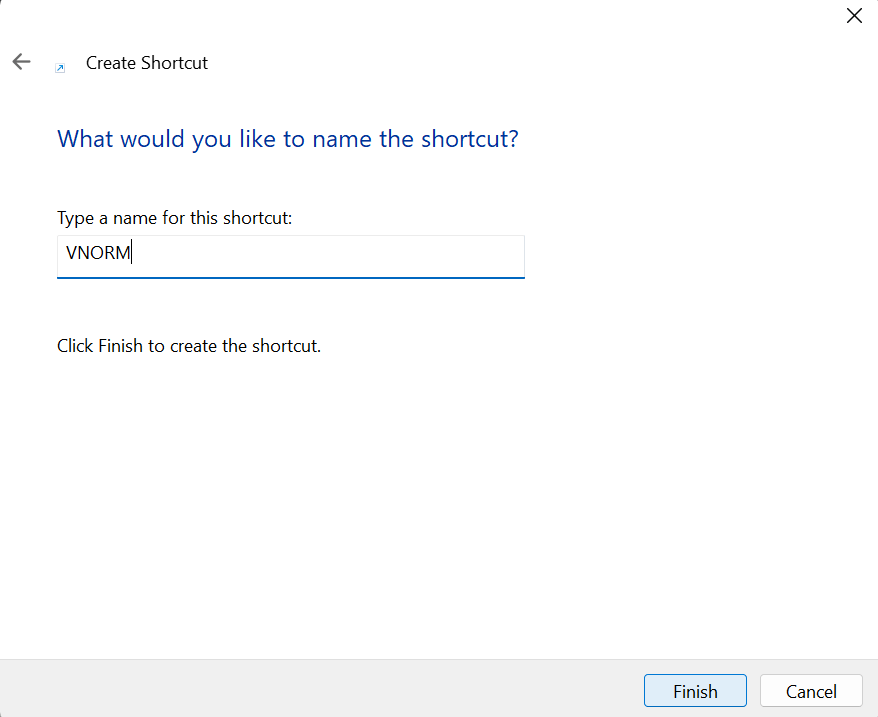Click the blank white area below instructions
The height and width of the screenshot is (717, 878).
(437, 504)
